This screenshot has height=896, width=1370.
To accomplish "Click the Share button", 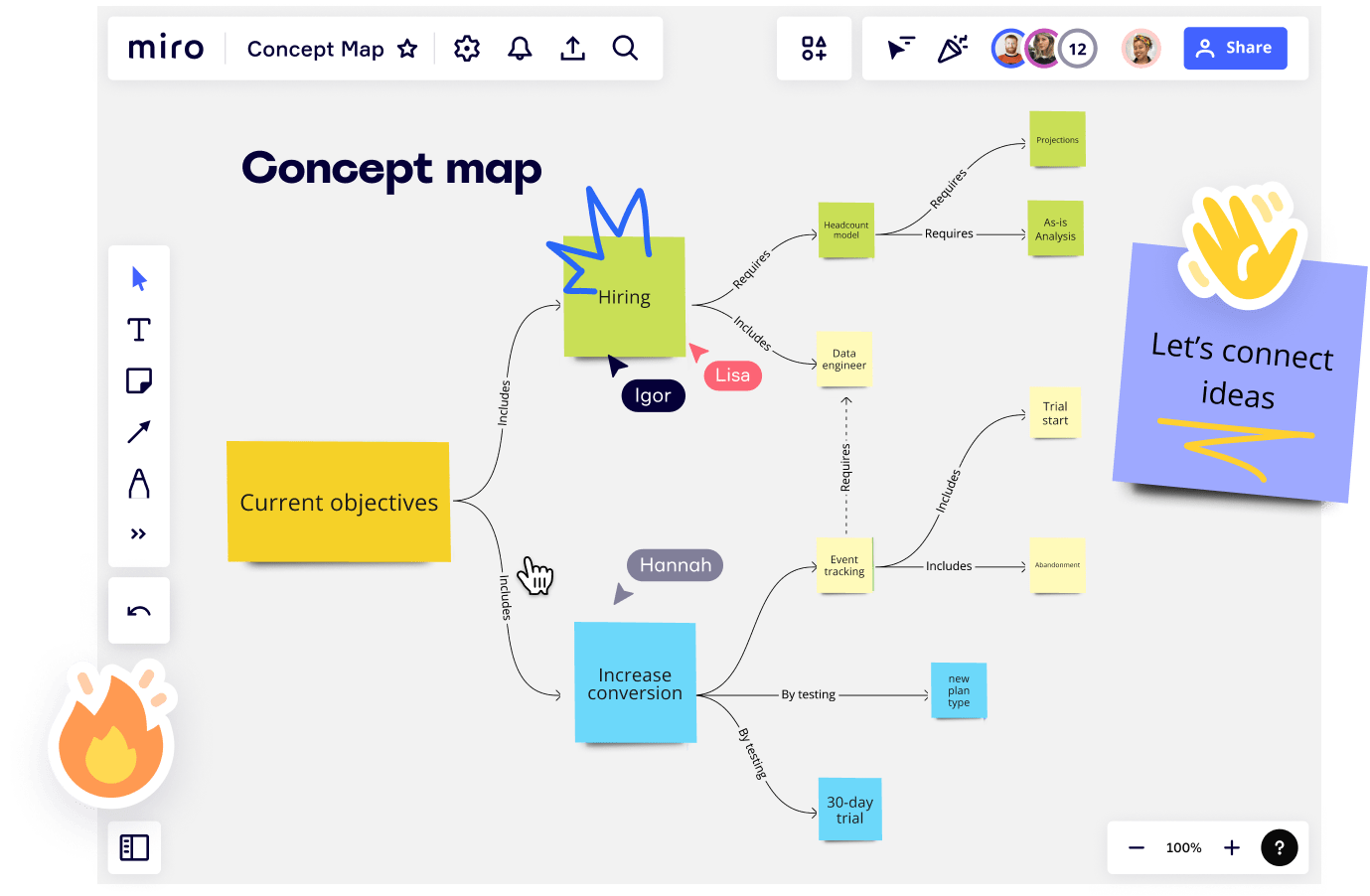I will click(1235, 48).
